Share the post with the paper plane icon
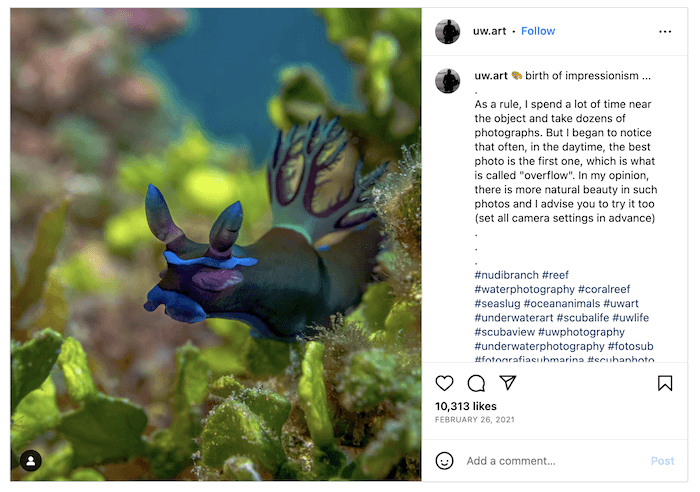Screen dimensions: 700x492 click(x=508, y=383)
